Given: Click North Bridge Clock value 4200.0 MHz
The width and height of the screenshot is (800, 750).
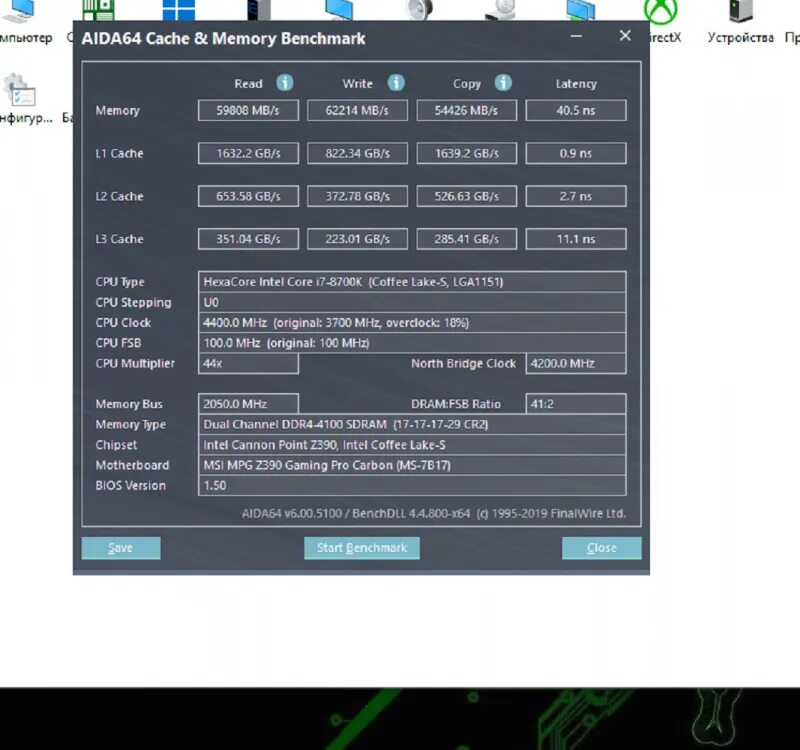Looking at the screenshot, I should point(576,363).
